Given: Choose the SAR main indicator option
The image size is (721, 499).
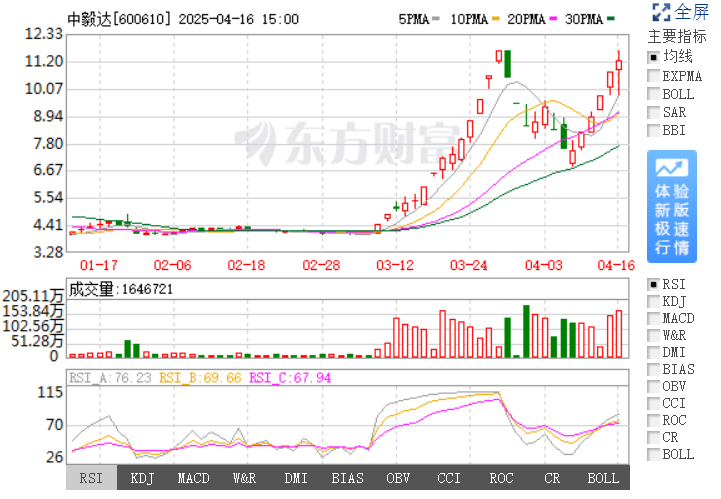Looking at the screenshot, I should (654, 112).
